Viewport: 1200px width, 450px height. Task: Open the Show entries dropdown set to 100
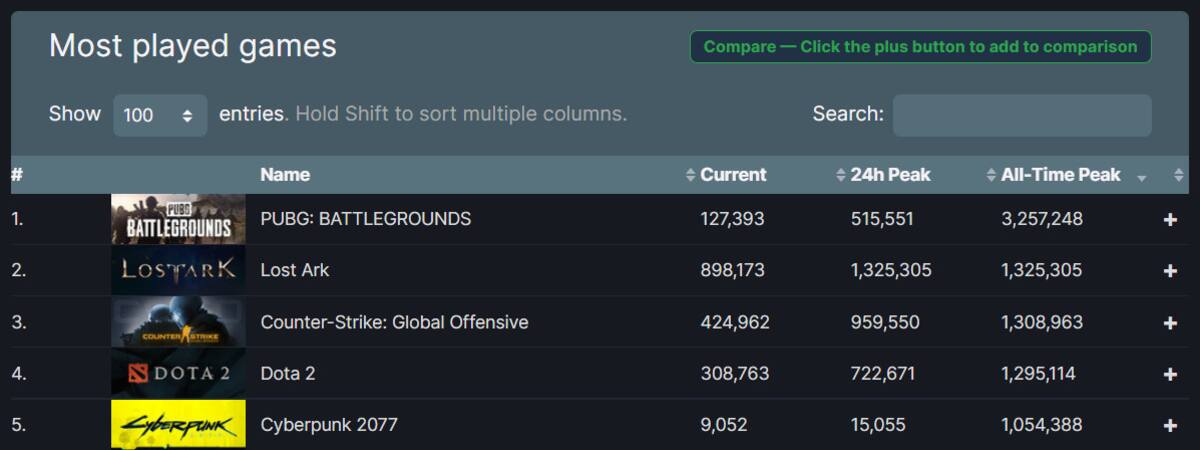tap(160, 115)
